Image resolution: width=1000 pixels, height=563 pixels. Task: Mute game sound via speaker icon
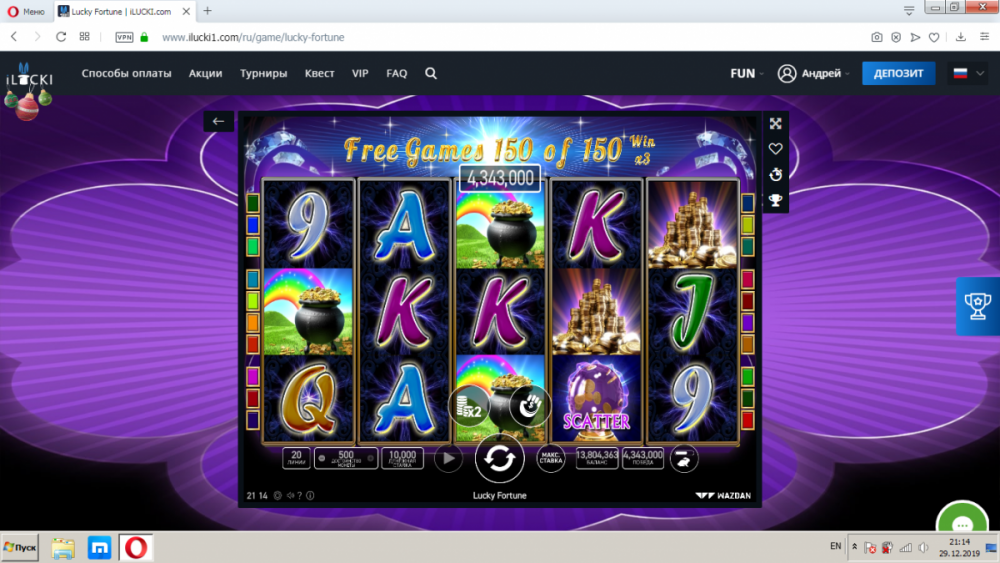[290, 495]
